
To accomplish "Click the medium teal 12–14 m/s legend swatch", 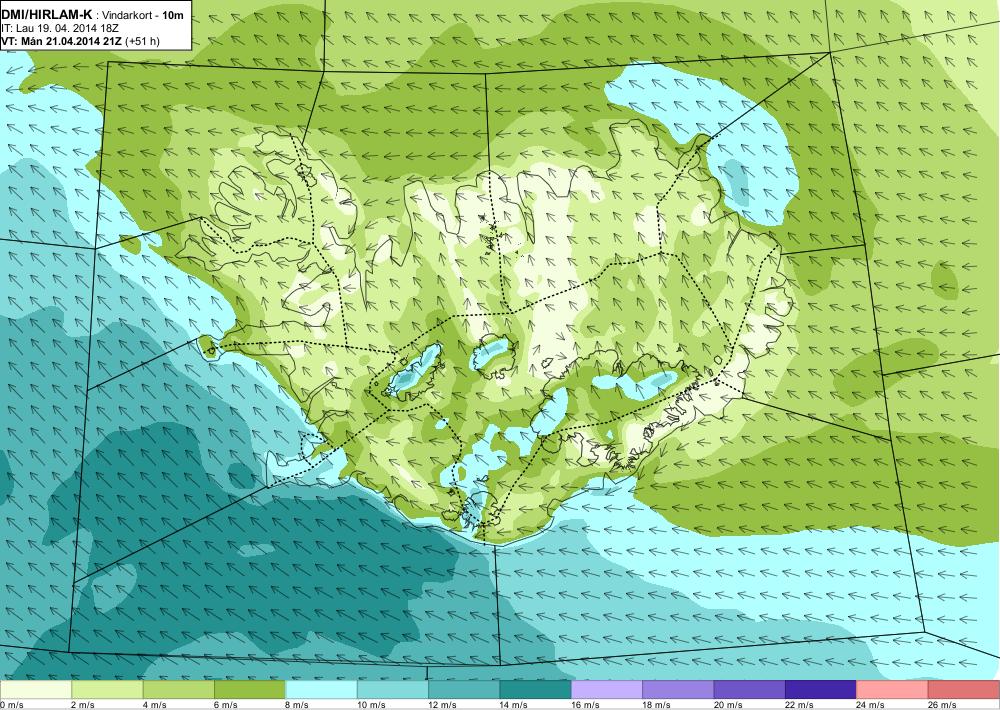I will [464, 690].
